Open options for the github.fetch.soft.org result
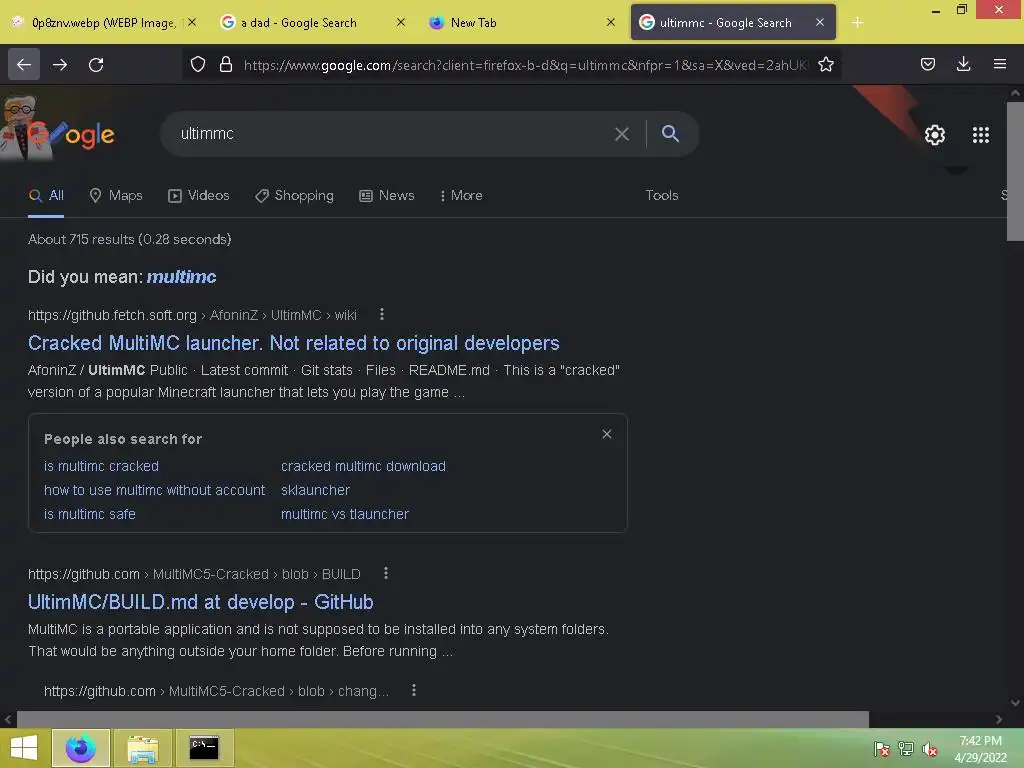Image resolution: width=1024 pixels, height=768 pixels. pos(382,315)
